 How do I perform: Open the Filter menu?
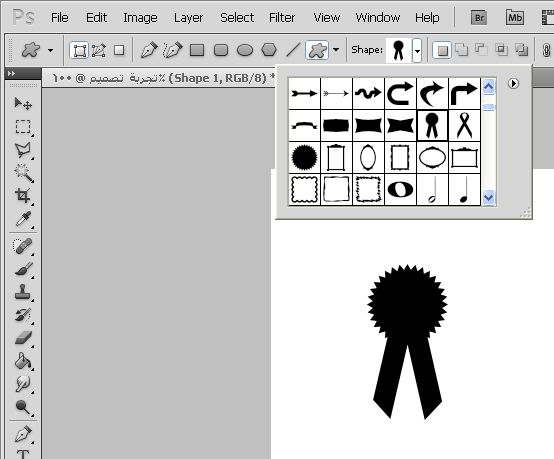282,17
